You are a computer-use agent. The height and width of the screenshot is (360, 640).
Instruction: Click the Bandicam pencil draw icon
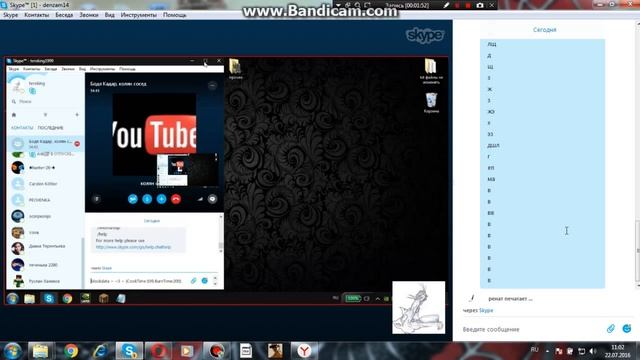tap(447, 5)
